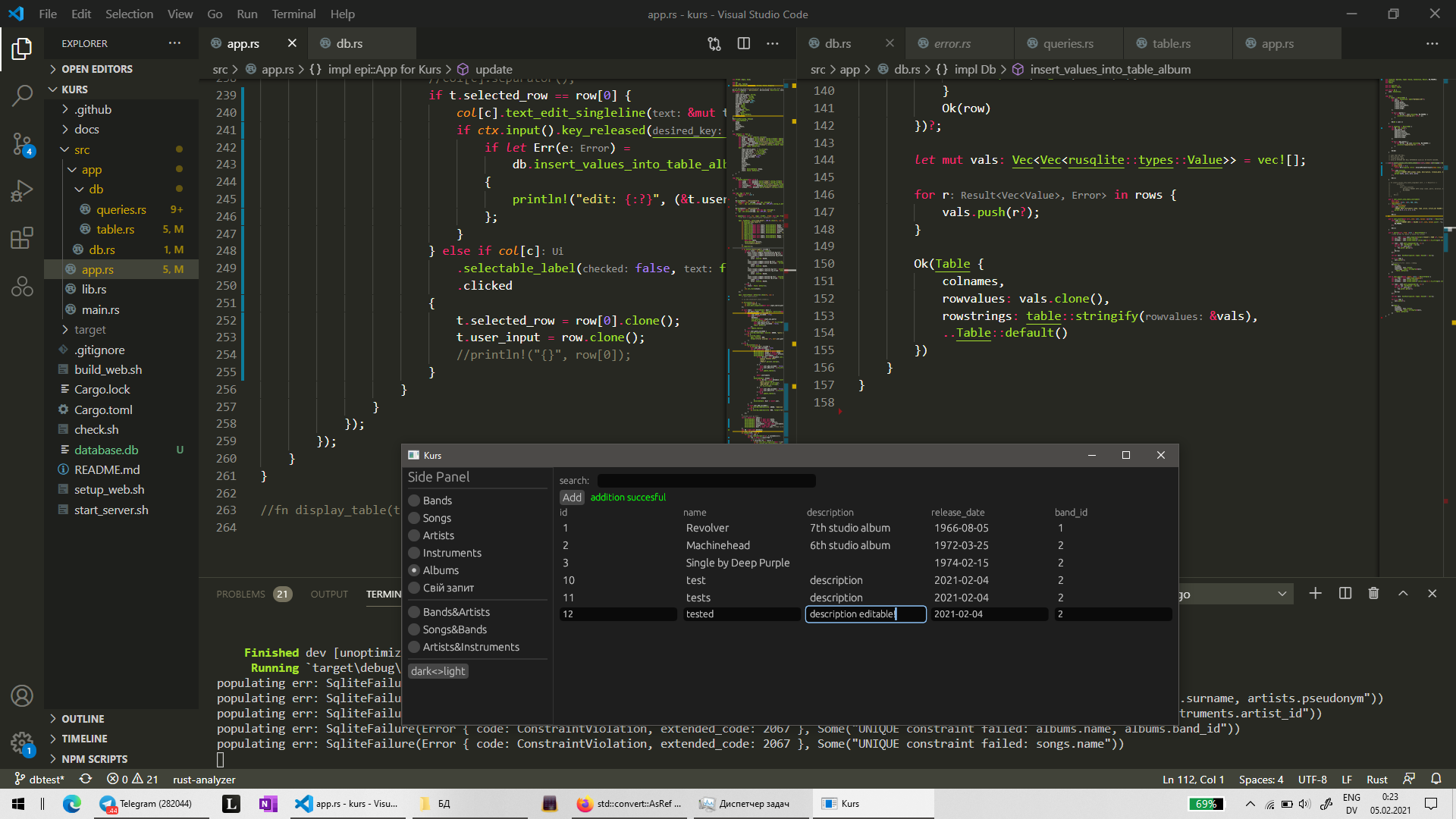Viewport: 1456px width, 819px height.
Task: Click the sync changes icon in status bar
Action: tap(86, 779)
